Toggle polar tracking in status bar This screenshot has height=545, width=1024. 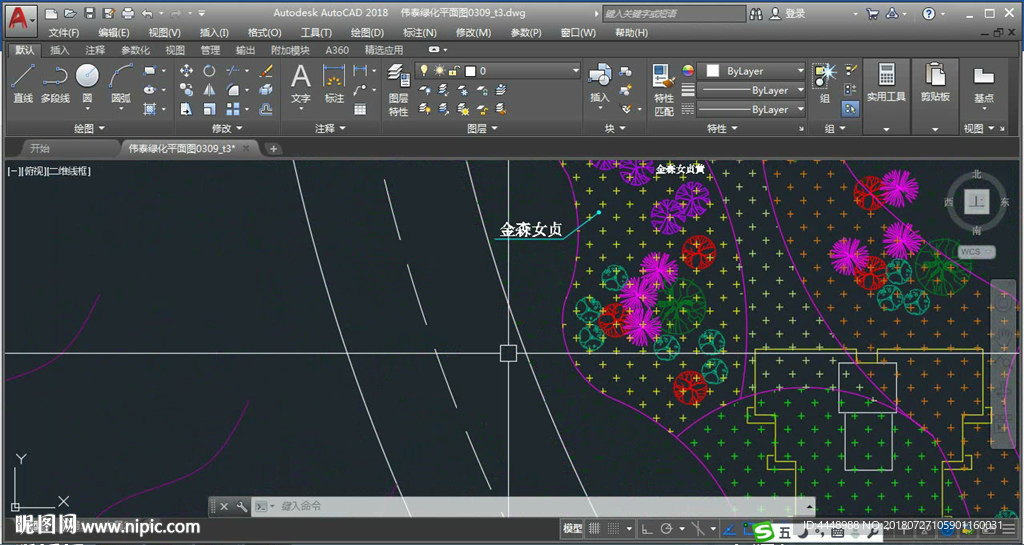pos(666,529)
